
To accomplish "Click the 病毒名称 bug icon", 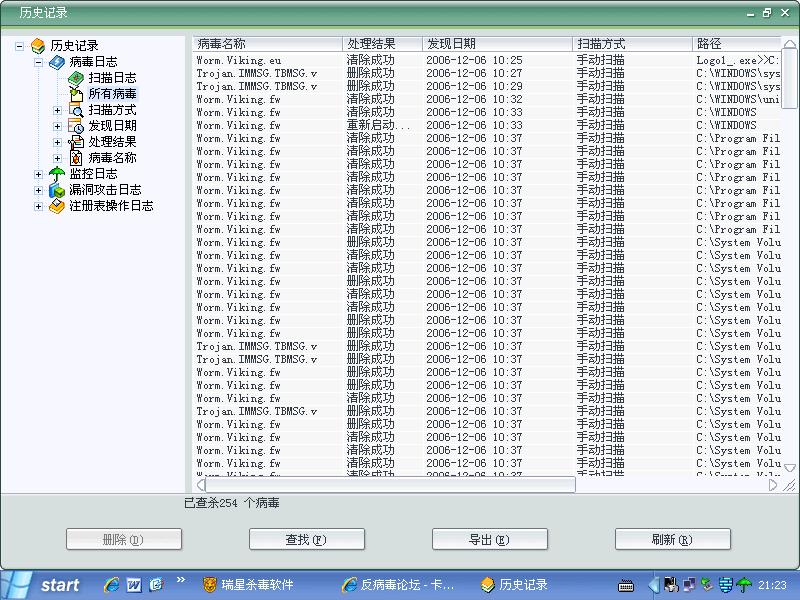I will point(76,158).
